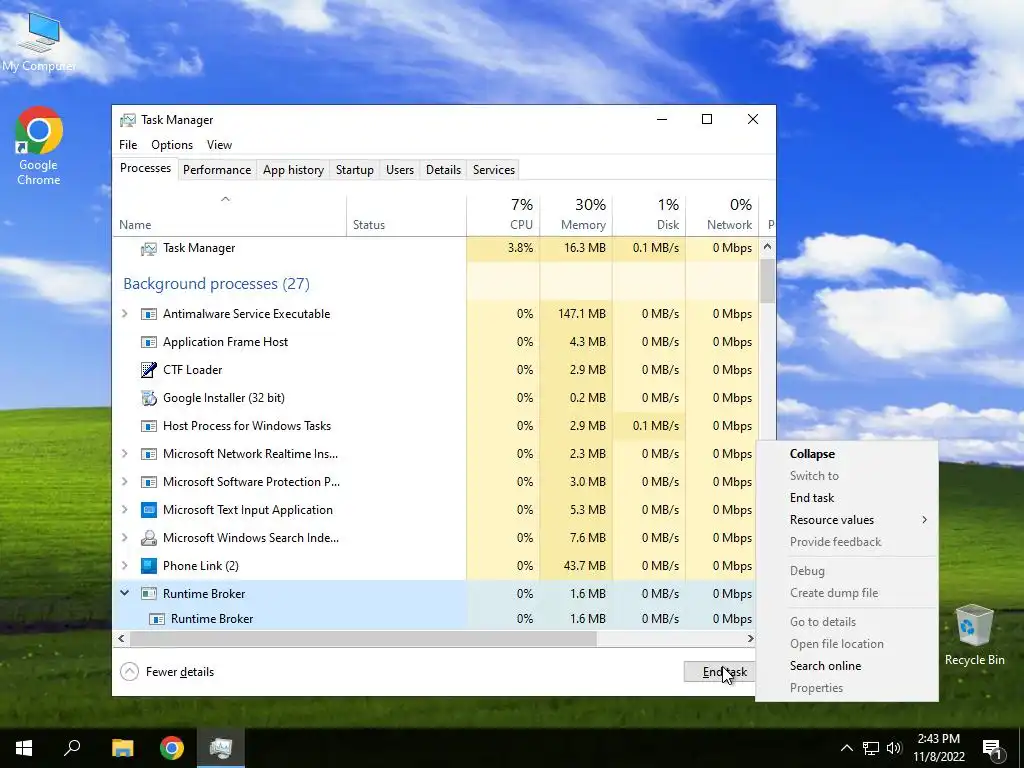Sort by the Name column header
The image size is (1024, 768).
229,216
